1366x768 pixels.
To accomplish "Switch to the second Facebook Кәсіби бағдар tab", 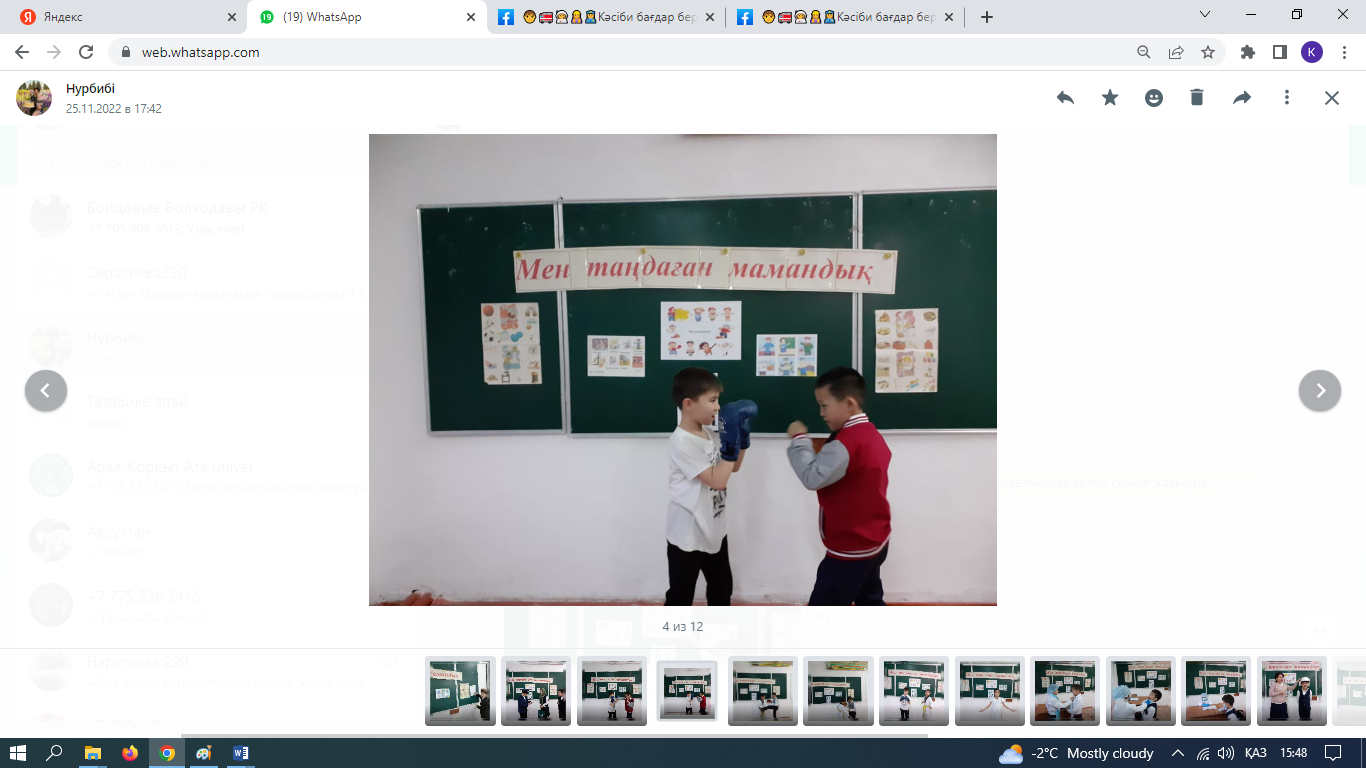I will pyautogui.click(x=845, y=17).
